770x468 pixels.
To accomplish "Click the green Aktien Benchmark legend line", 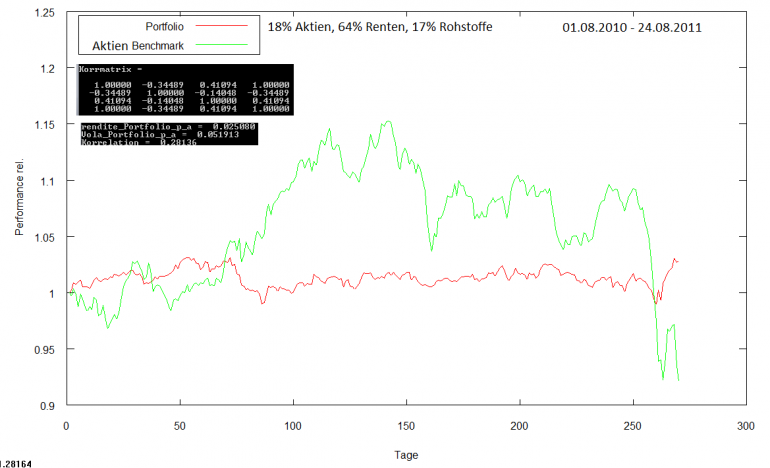I will click(222, 45).
